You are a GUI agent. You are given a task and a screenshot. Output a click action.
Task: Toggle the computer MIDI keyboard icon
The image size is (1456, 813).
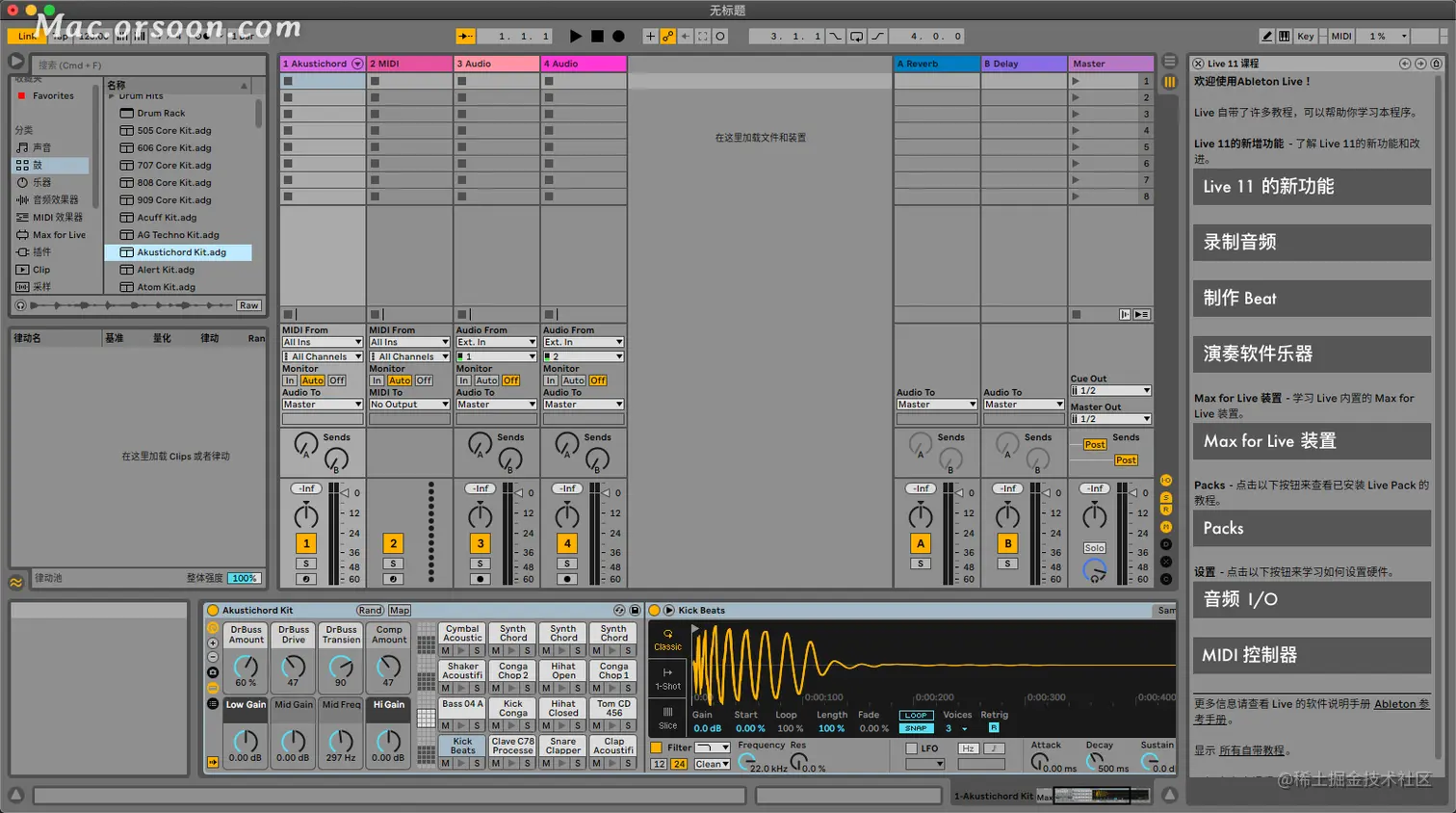point(1284,36)
